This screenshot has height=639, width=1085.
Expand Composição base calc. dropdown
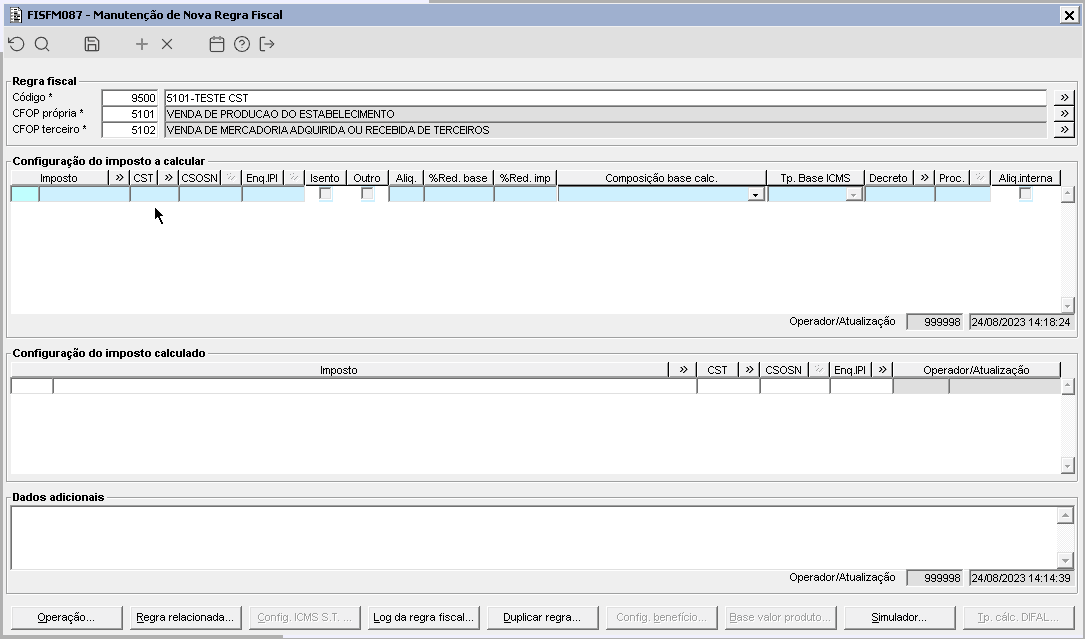tap(756, 195)
